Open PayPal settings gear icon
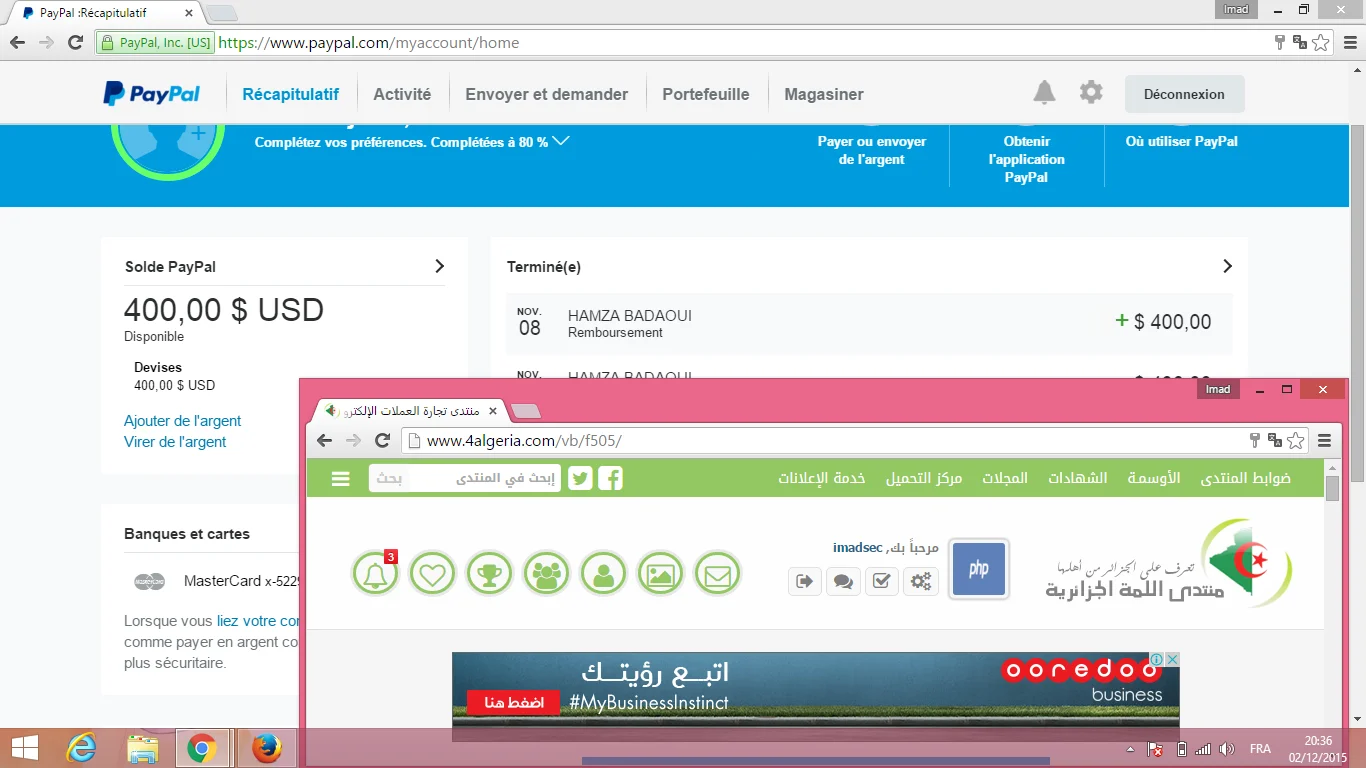The image size is (1366, 768). point(1091,93)
